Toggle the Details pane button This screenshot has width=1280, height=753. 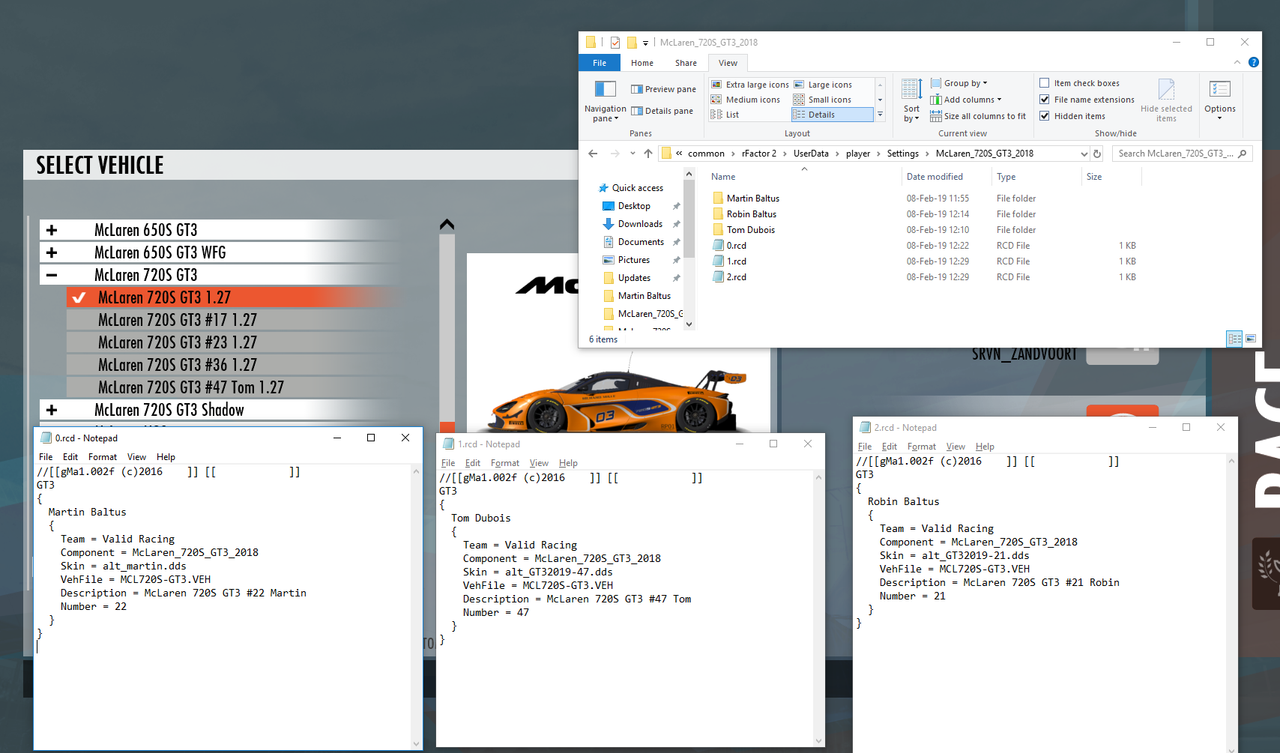661,111
